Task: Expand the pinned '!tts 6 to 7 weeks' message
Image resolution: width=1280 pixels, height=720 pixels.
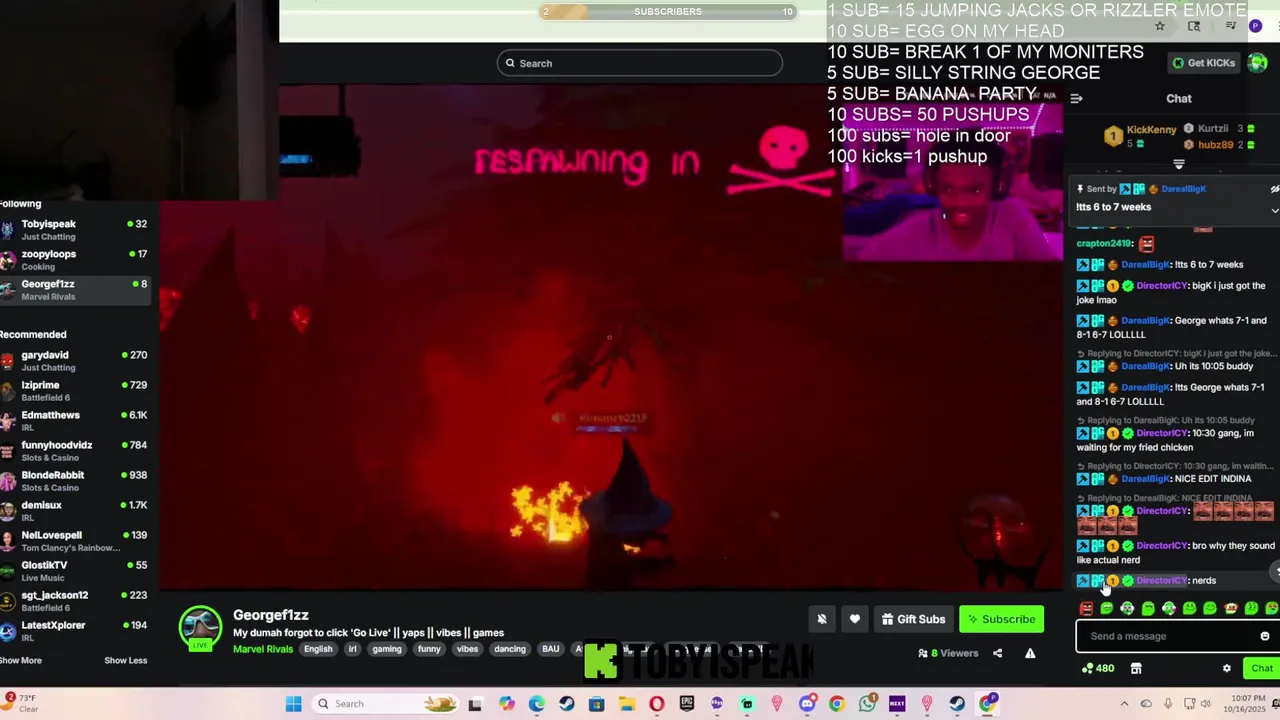Action: point(1274,210)
